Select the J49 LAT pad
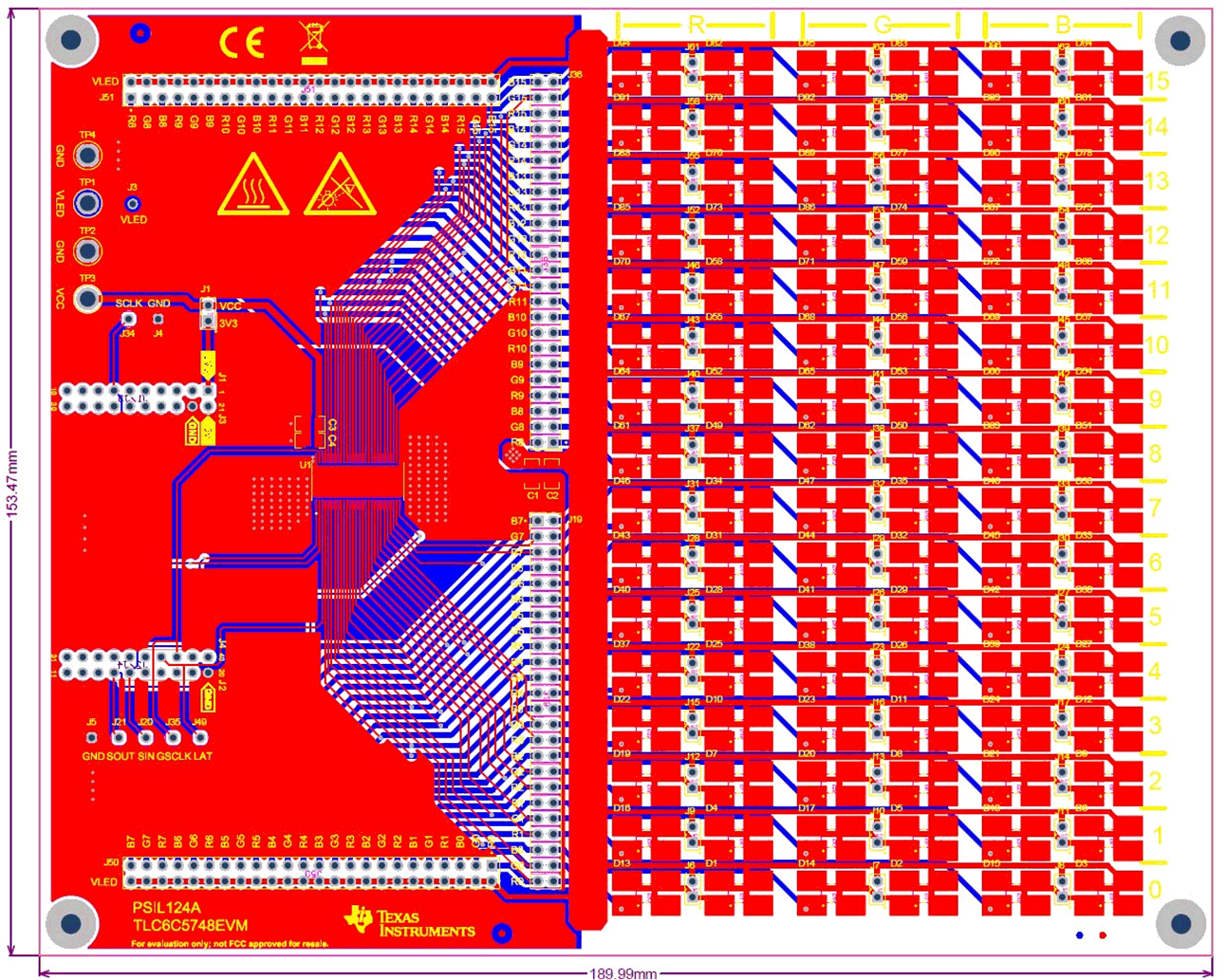The width and height of the screenshot is (1227, 980). 199,737
